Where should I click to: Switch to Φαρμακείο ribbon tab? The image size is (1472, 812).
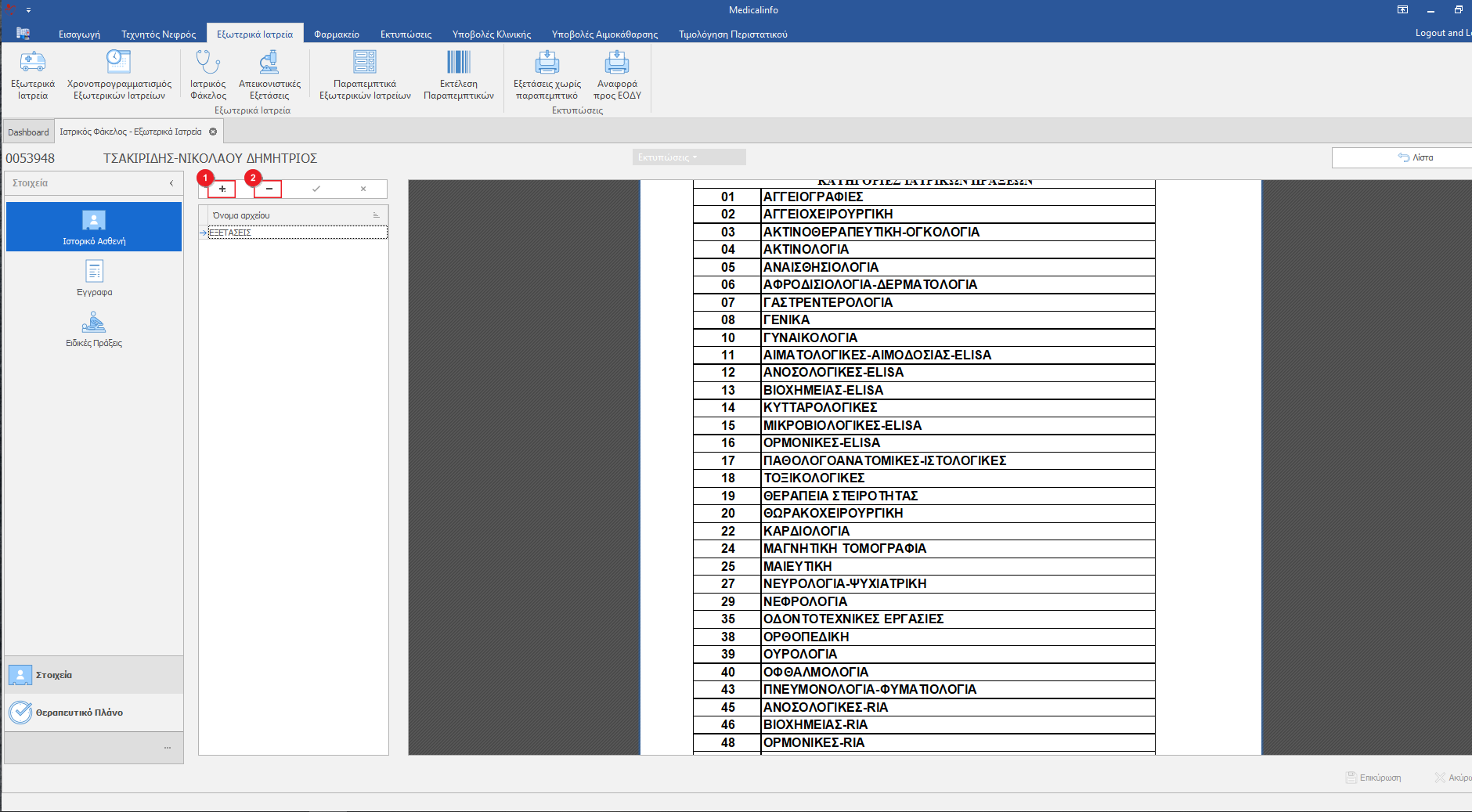(x=337, y=34)
